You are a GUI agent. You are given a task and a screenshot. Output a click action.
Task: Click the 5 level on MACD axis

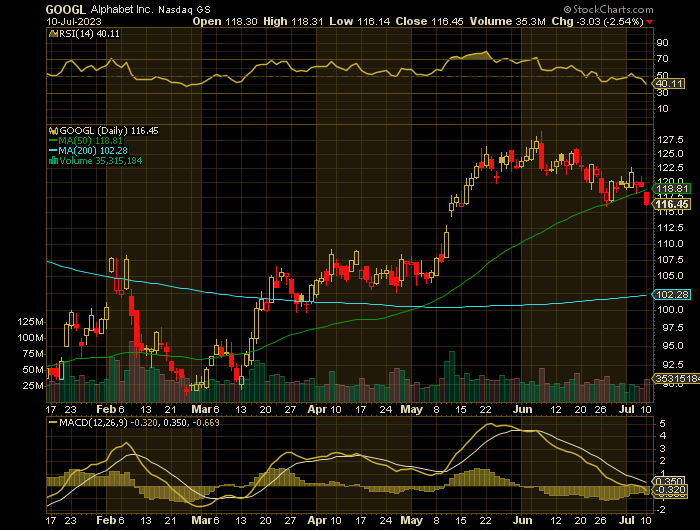(662, 423)
